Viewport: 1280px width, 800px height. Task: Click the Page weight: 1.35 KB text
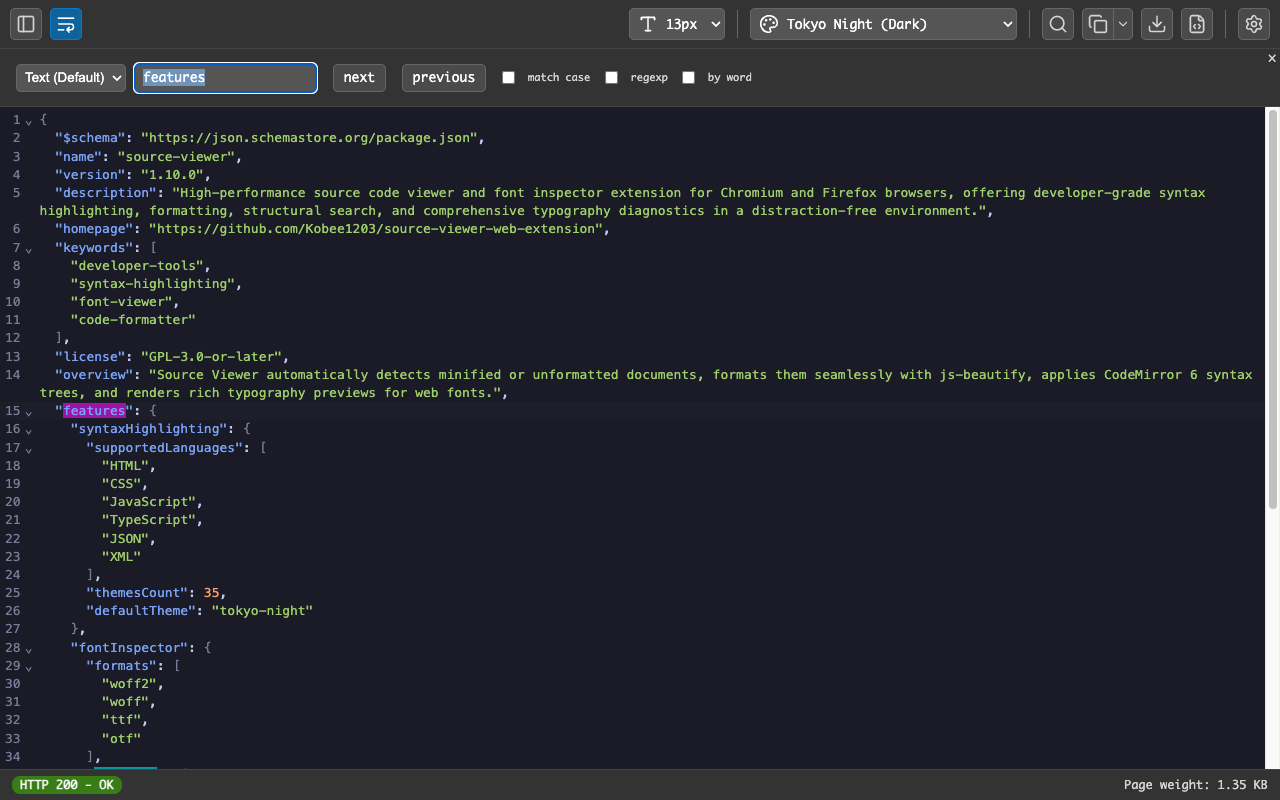point(1195,785)
